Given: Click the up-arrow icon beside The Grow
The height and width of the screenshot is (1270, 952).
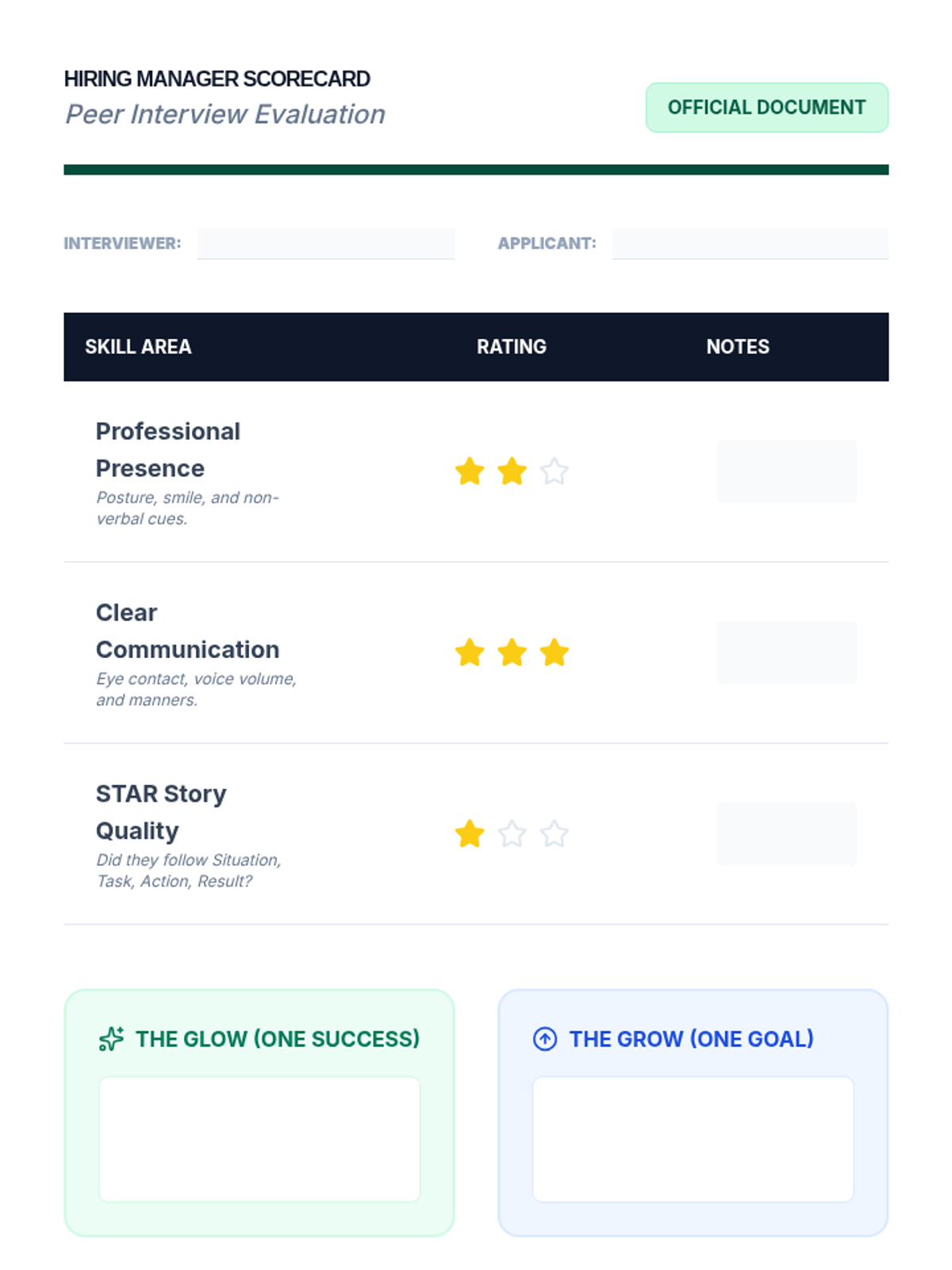Looking at the screenshot, I should (545, 1039).
